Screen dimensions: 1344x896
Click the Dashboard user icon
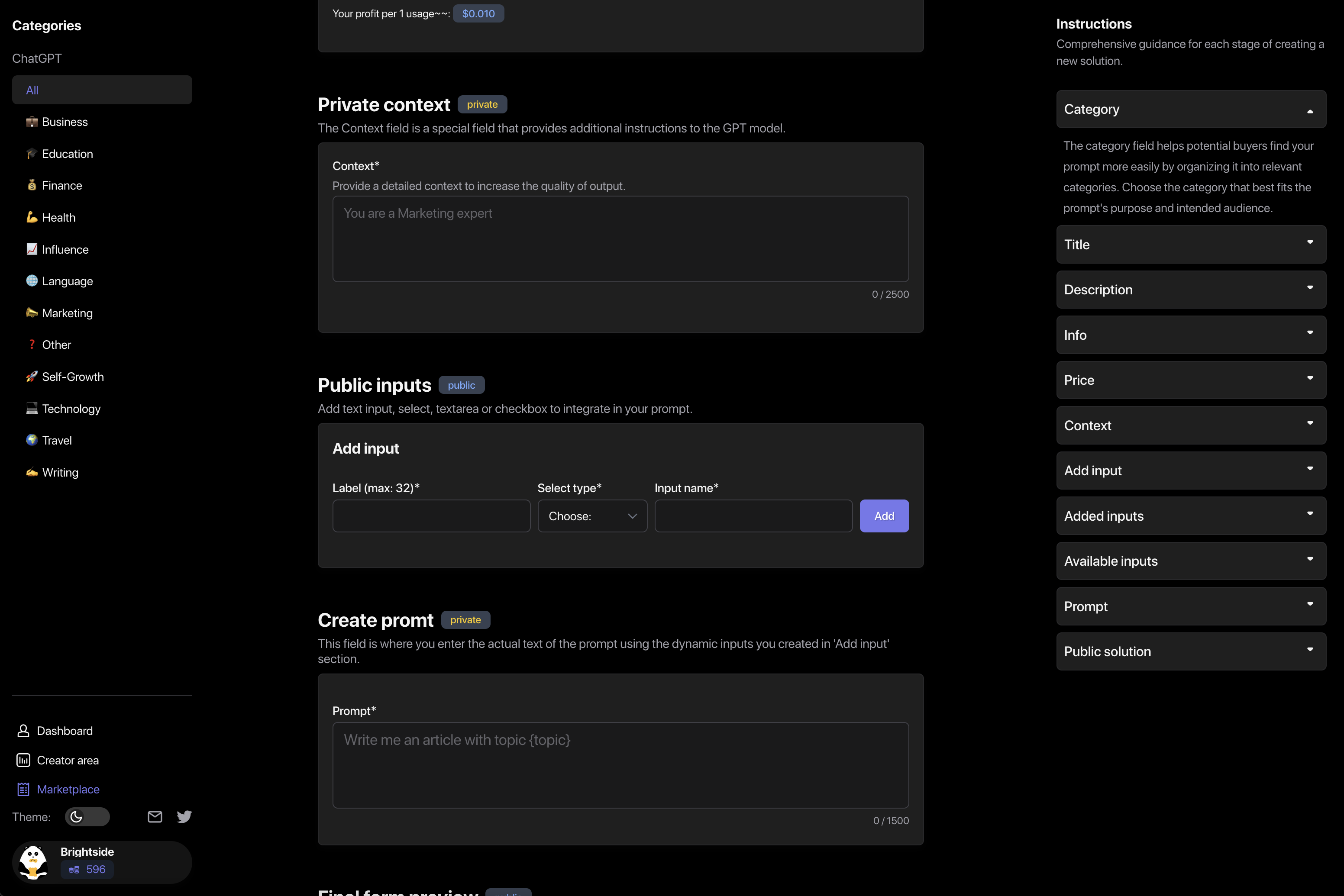pos(23,731)
